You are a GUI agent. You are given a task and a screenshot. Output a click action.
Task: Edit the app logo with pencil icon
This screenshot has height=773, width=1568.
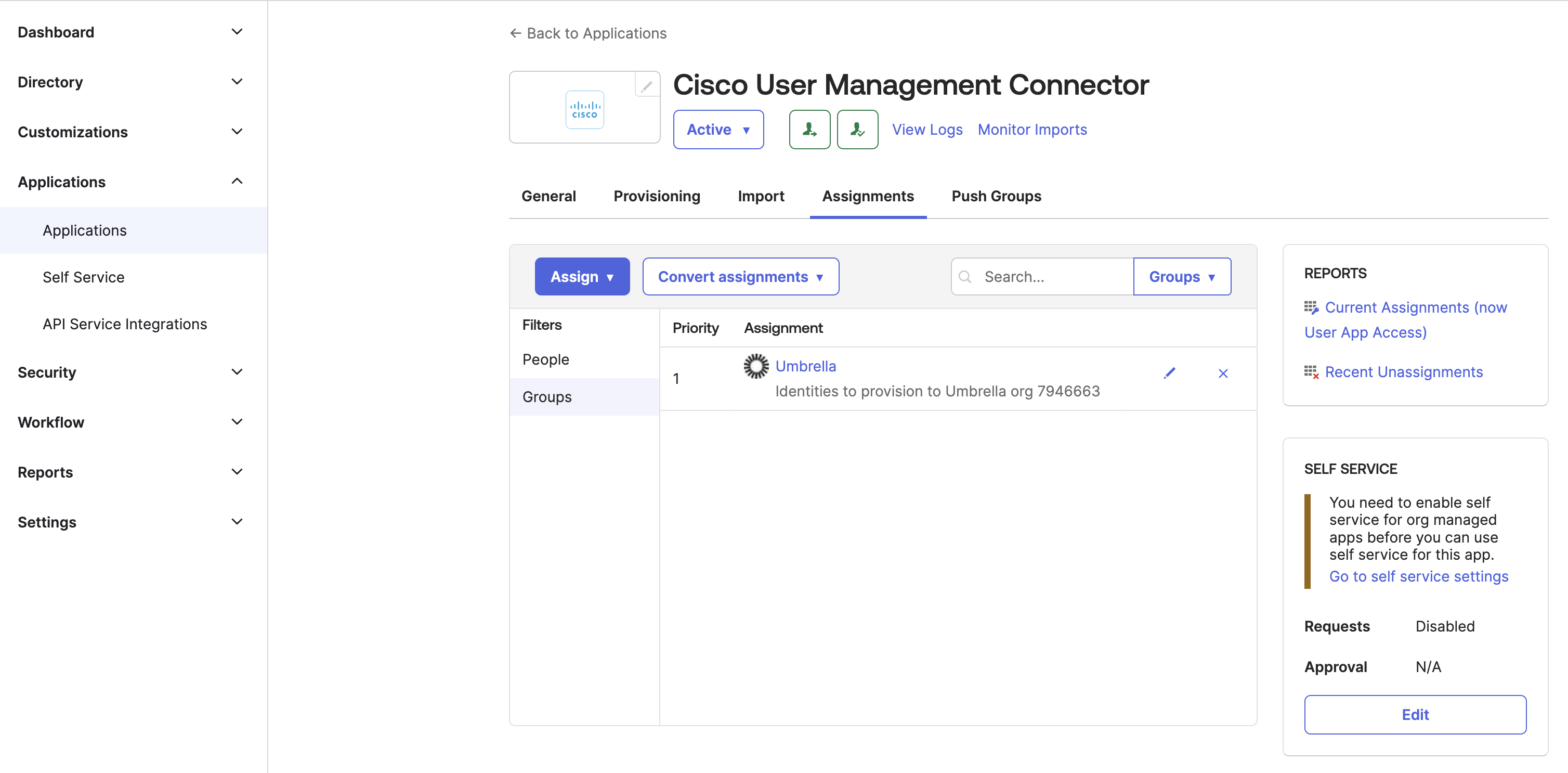tap(646, 86)
